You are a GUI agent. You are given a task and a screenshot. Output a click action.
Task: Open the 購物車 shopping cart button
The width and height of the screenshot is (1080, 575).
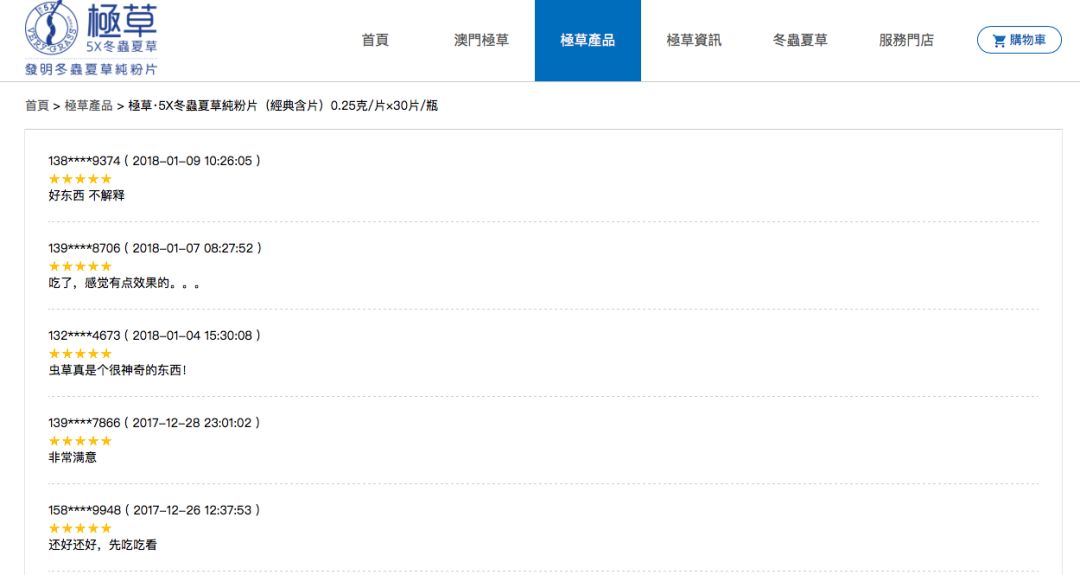[1019, 40]
